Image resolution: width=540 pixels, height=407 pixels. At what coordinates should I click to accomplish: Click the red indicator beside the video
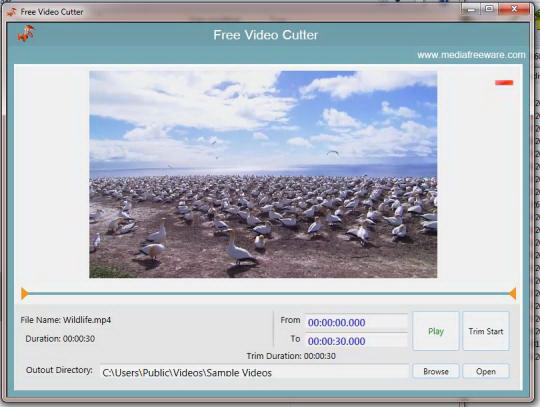504,82
